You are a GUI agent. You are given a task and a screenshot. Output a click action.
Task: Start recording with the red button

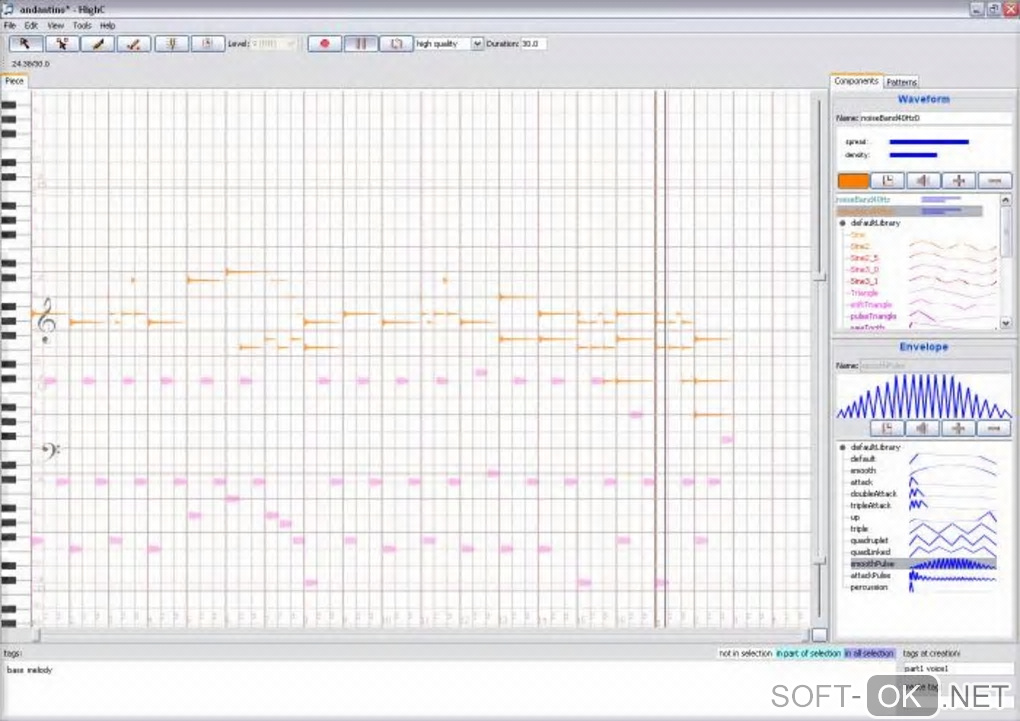[325, 44]
